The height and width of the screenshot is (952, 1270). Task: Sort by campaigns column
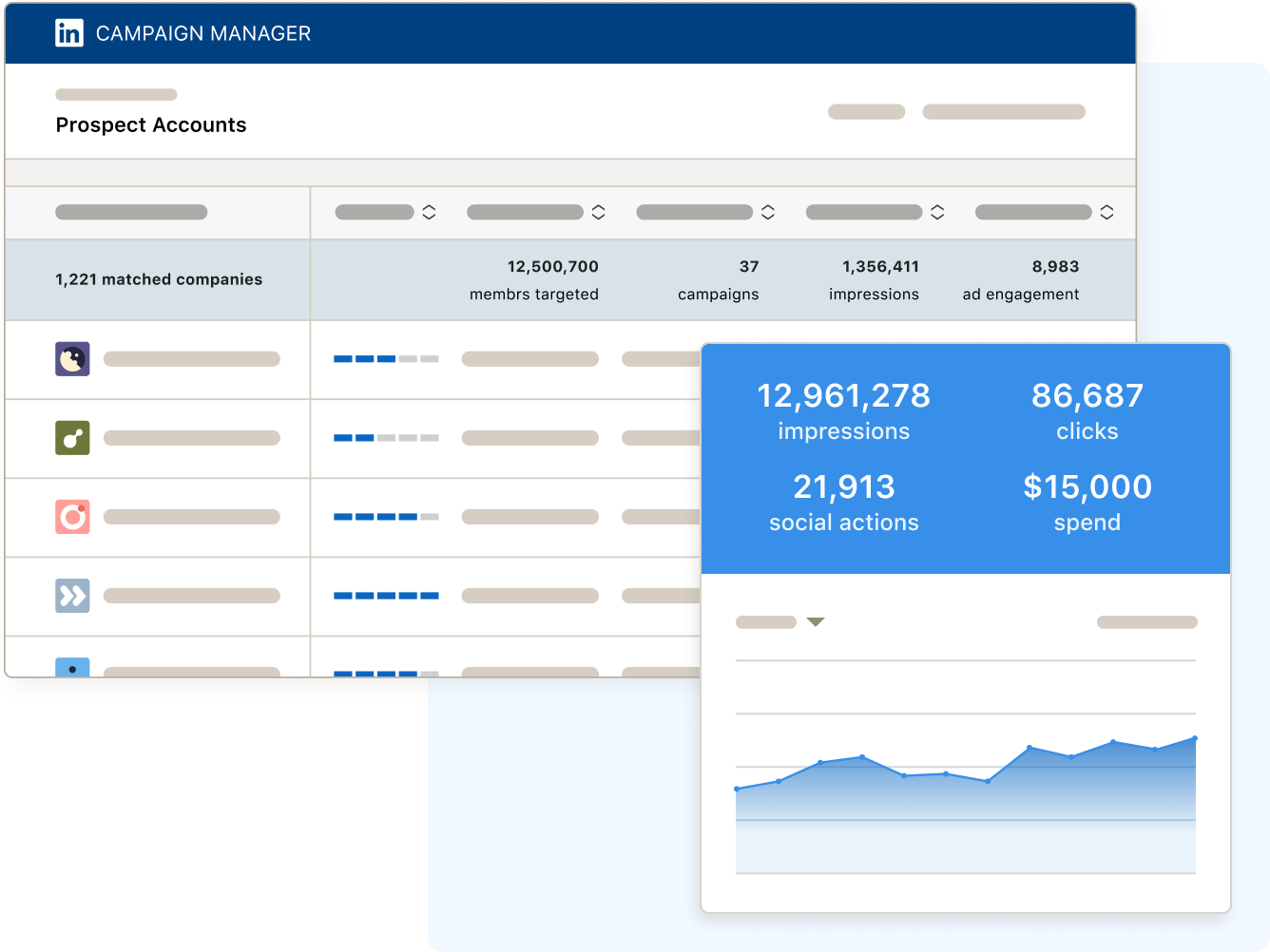tap(767, 213)
